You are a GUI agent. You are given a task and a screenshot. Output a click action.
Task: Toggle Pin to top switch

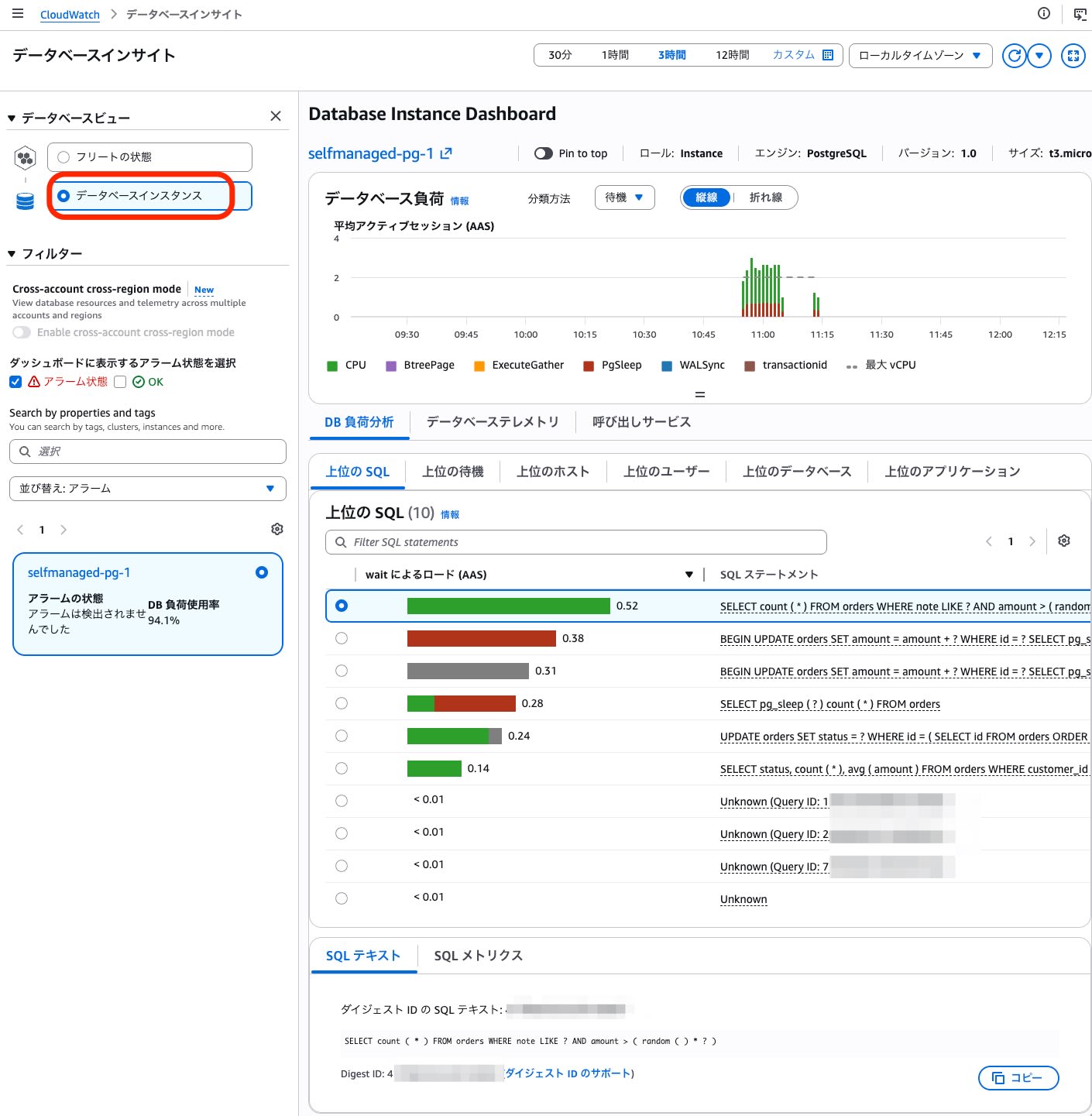(544, 153)
